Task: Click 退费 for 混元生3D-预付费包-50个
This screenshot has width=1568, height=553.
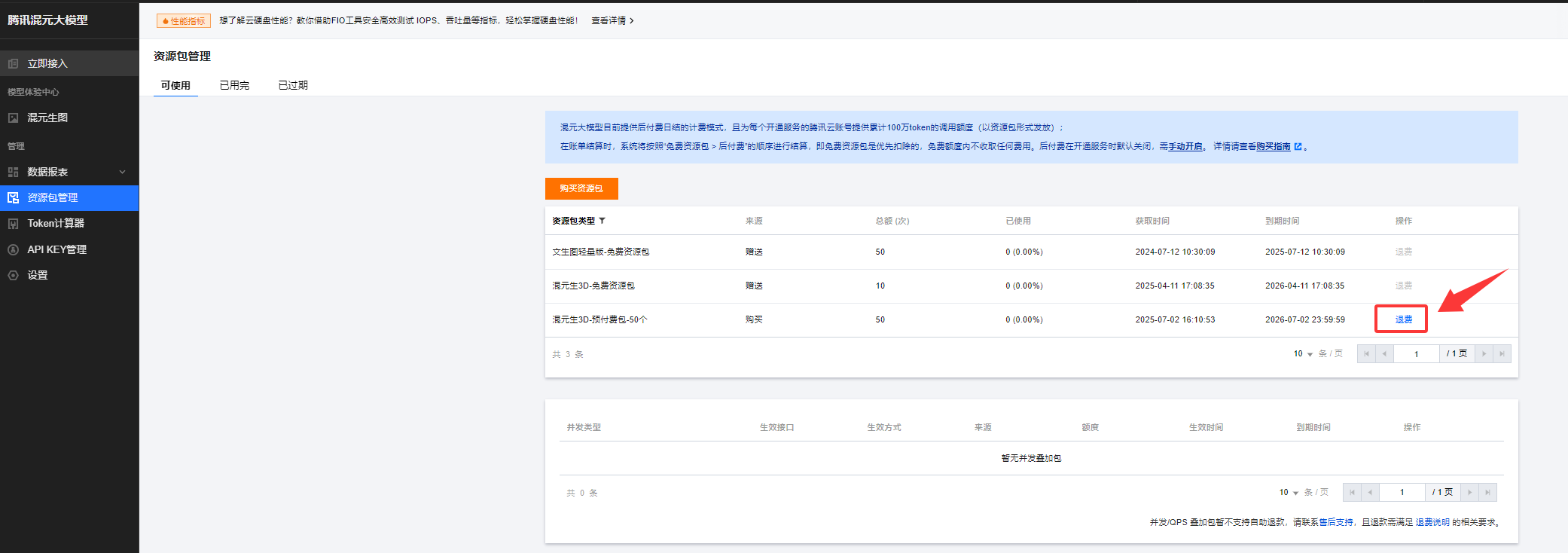Action: tap(1403, 319)
